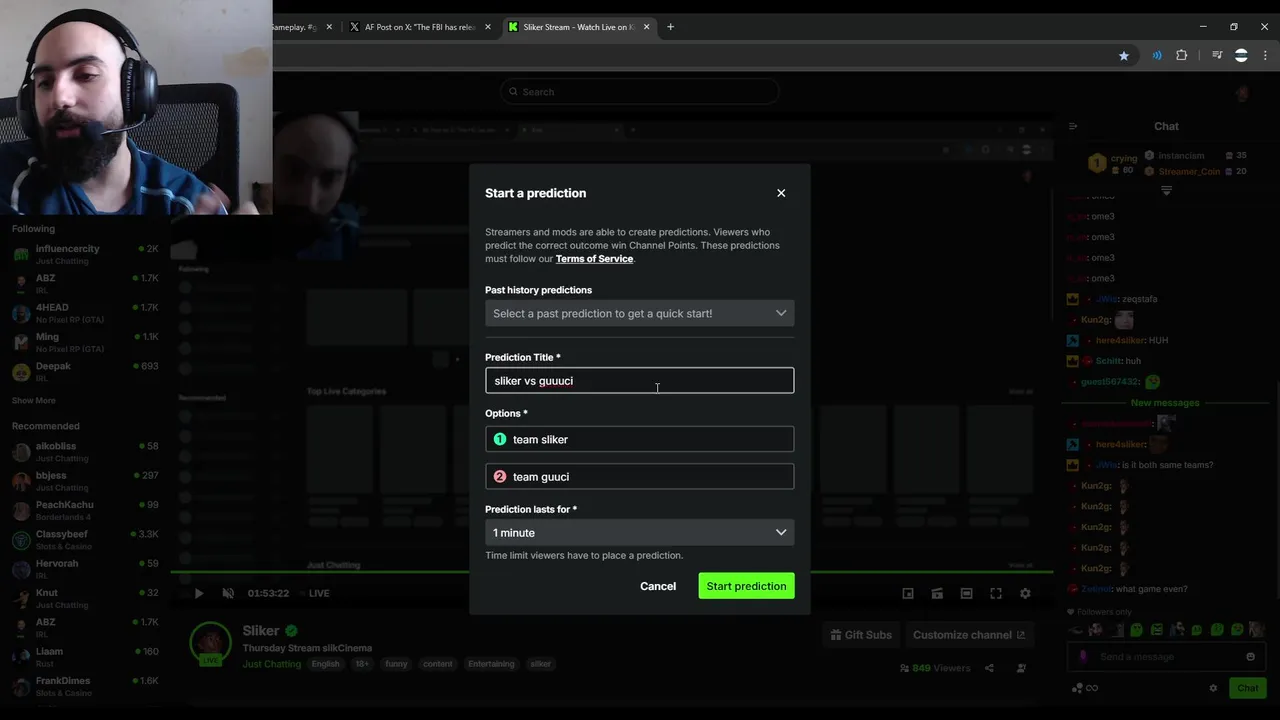Click the site Search box
This screenshot has height=720, width=1280.
coord(640,92)
